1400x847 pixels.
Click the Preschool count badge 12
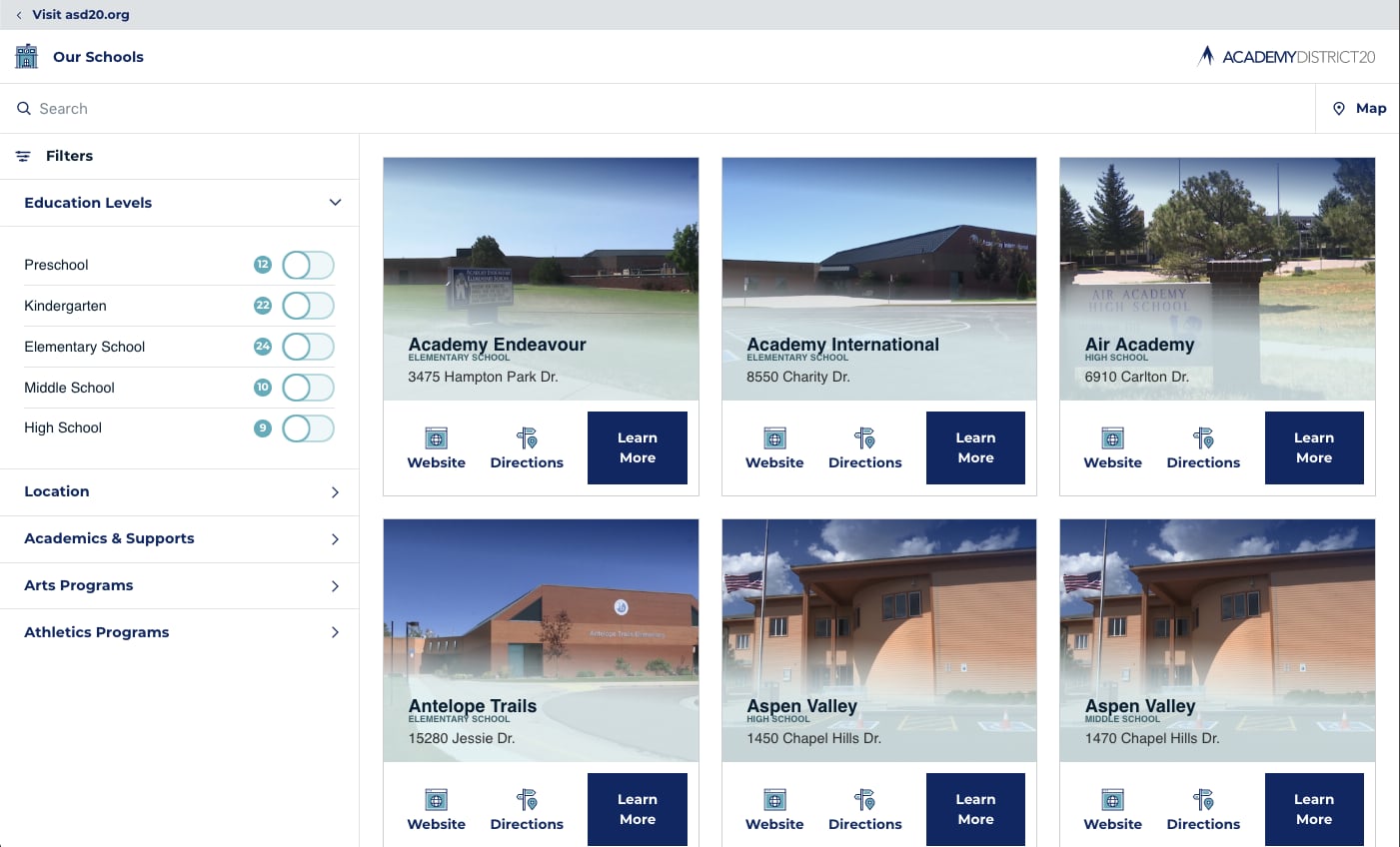263,265
